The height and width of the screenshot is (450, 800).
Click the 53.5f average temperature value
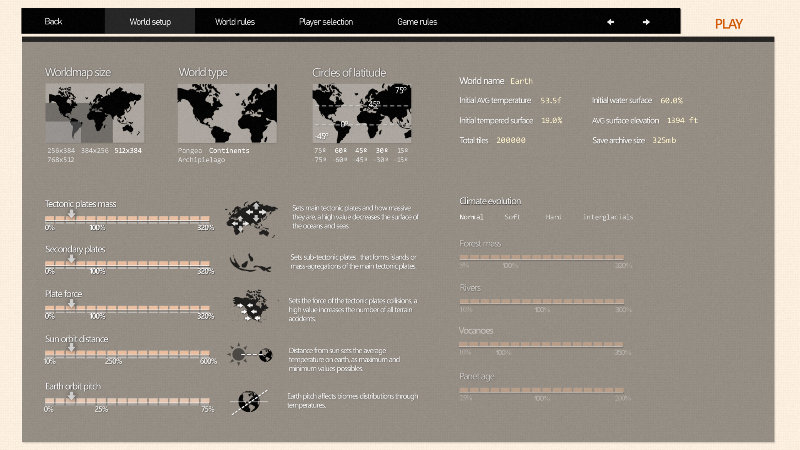[x=551, y=101]
